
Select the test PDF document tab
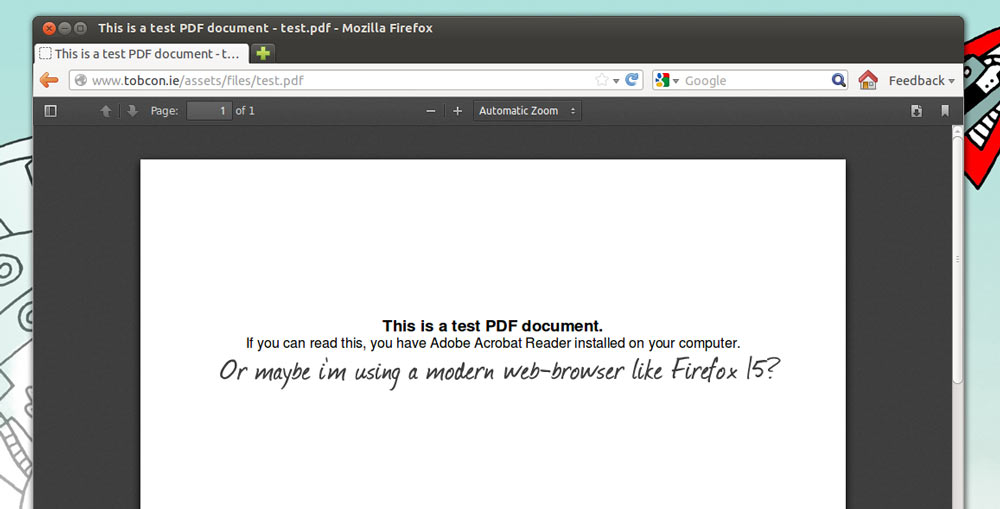tap(142, 54)
